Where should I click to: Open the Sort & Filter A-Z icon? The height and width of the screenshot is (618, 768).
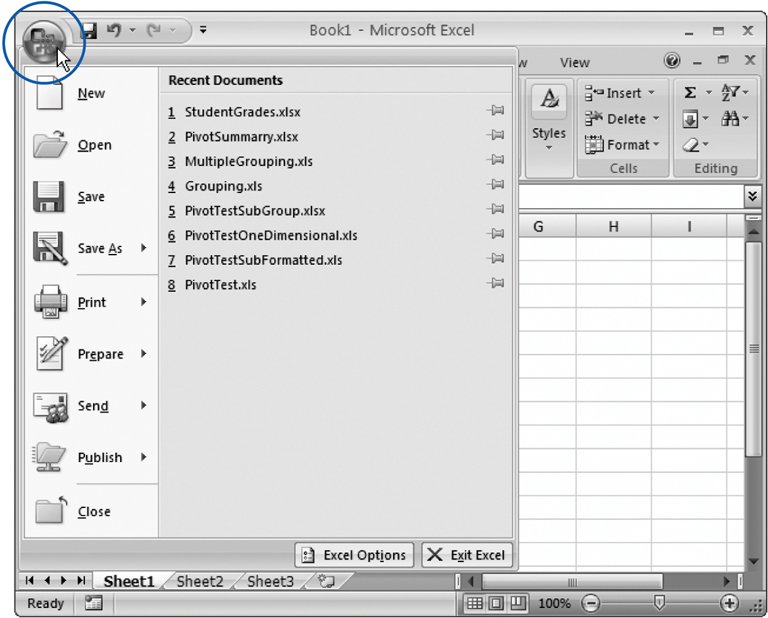733,93
